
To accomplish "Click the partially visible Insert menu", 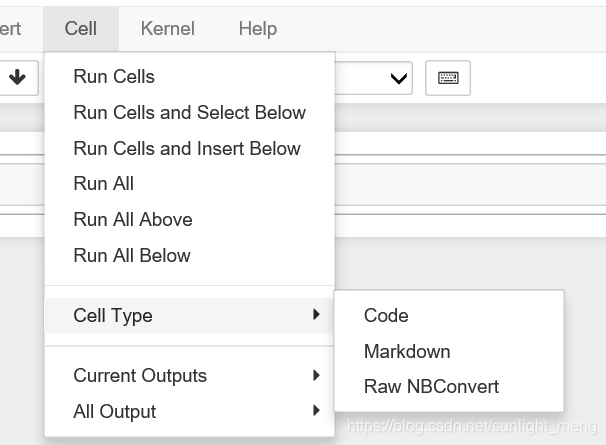I will pos(10,28).
